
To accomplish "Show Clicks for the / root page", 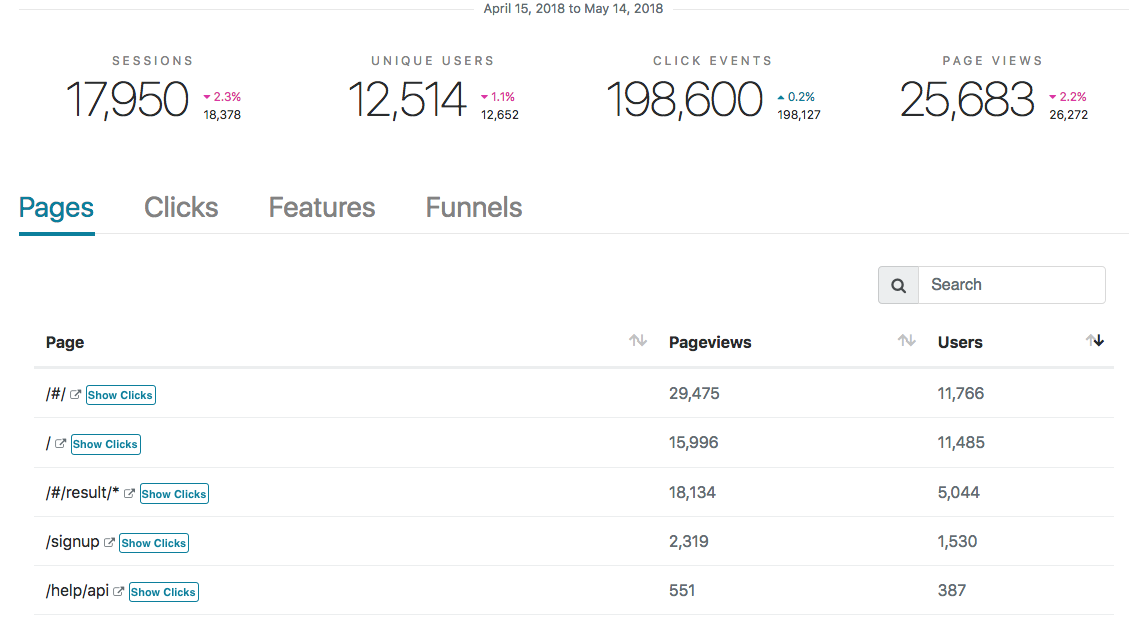I will pyautogui.click(x=106, y=444).
